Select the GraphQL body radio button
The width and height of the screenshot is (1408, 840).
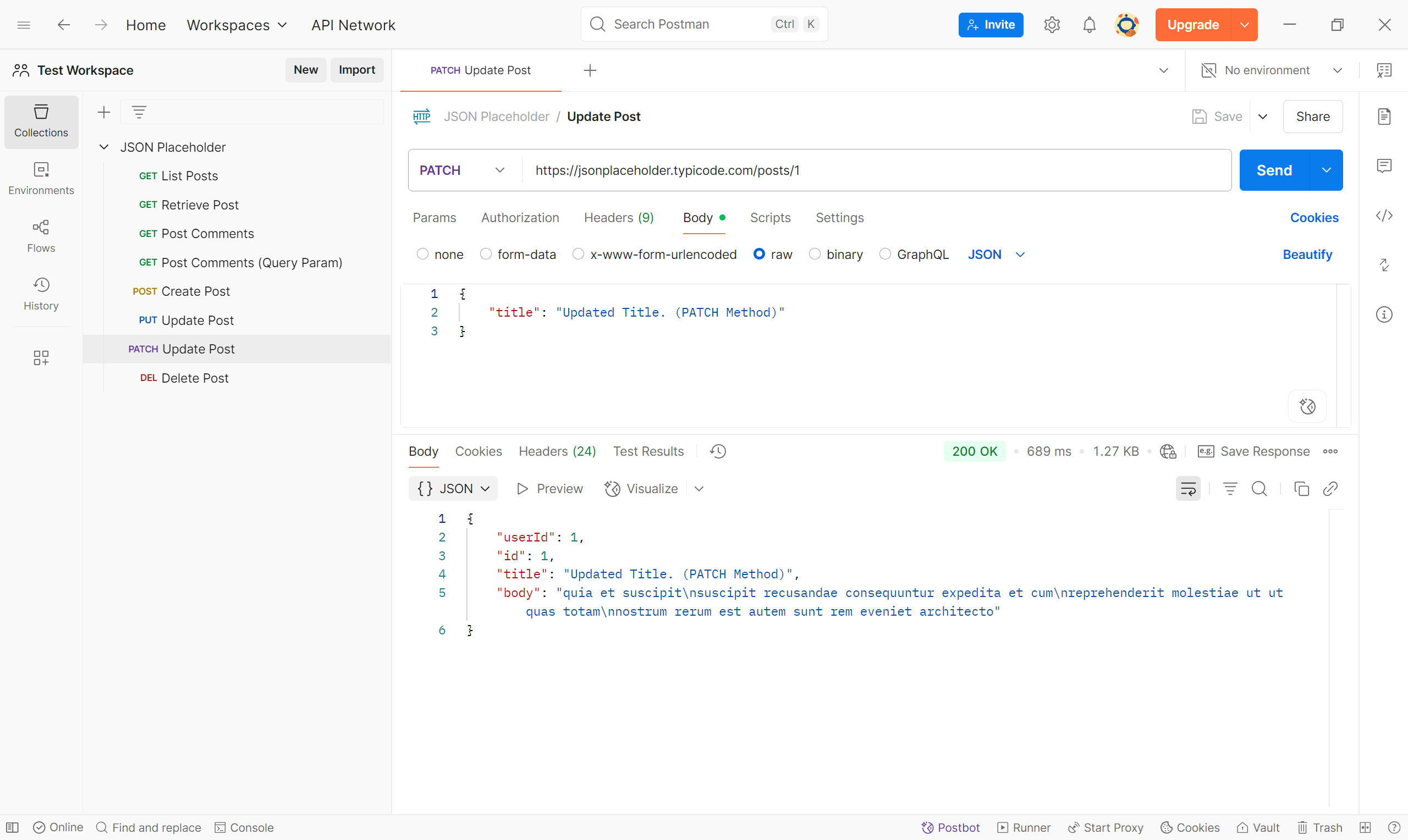point(885,254)
